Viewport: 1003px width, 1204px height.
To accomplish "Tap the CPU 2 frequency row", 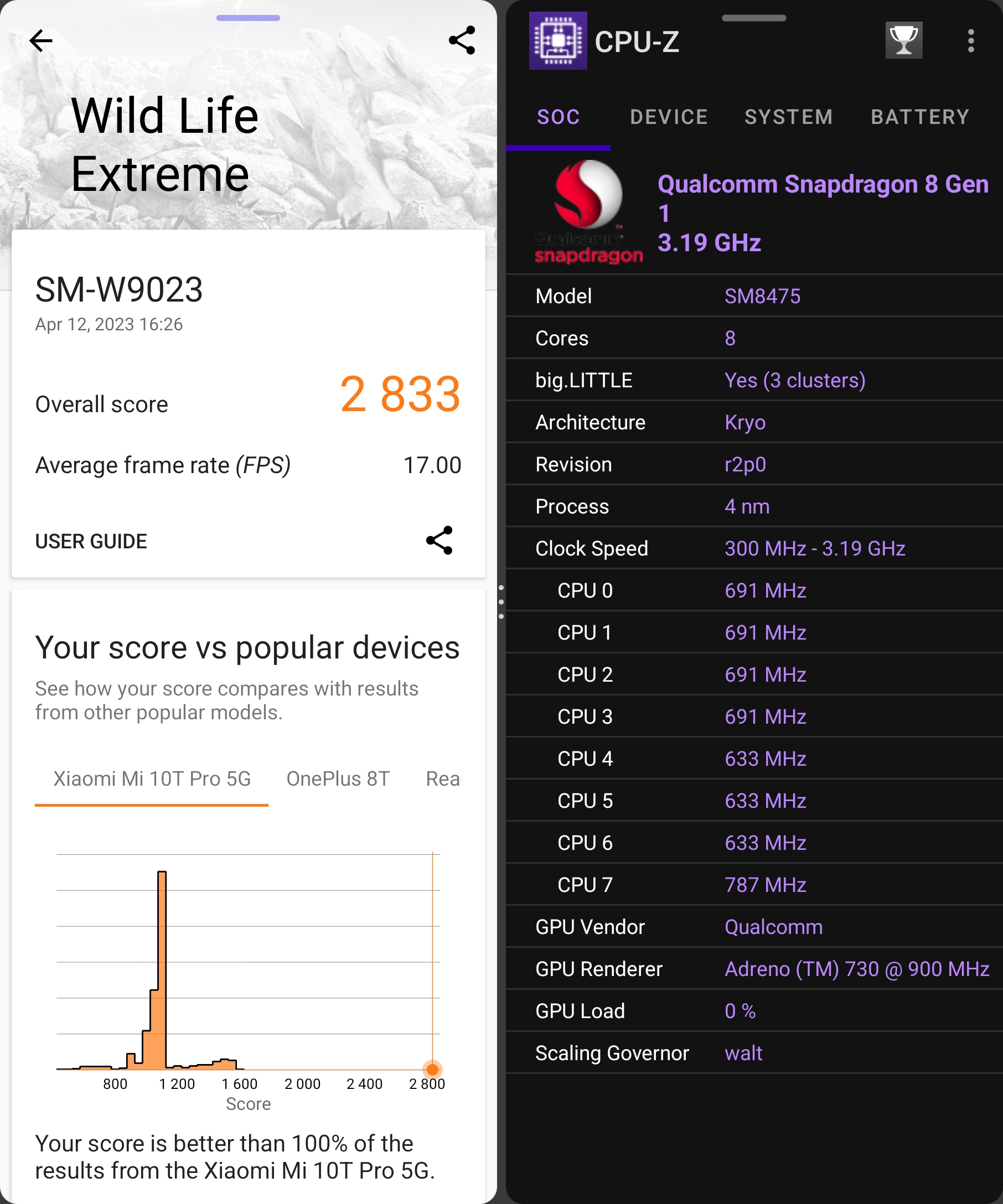I will click(754, 675).
